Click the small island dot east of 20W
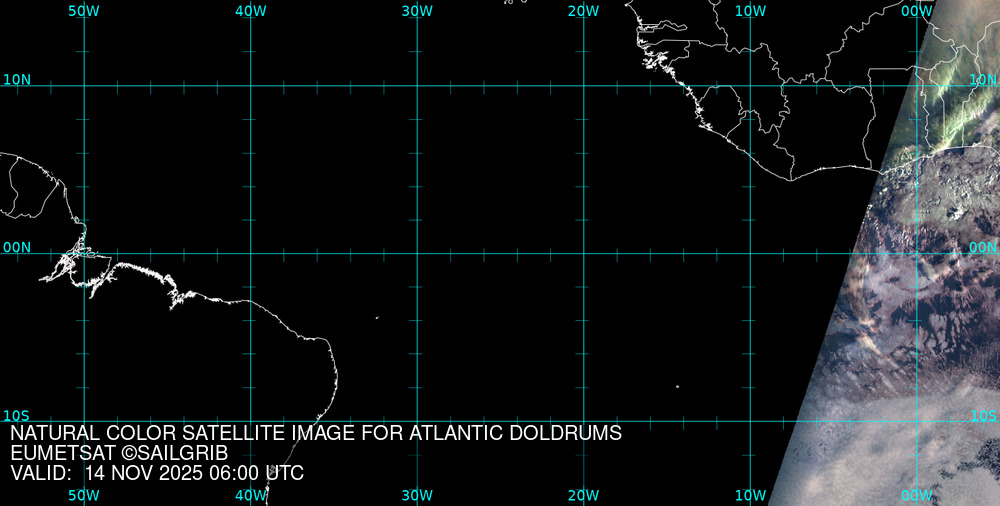1000x506 pixels. click(677, 387)
